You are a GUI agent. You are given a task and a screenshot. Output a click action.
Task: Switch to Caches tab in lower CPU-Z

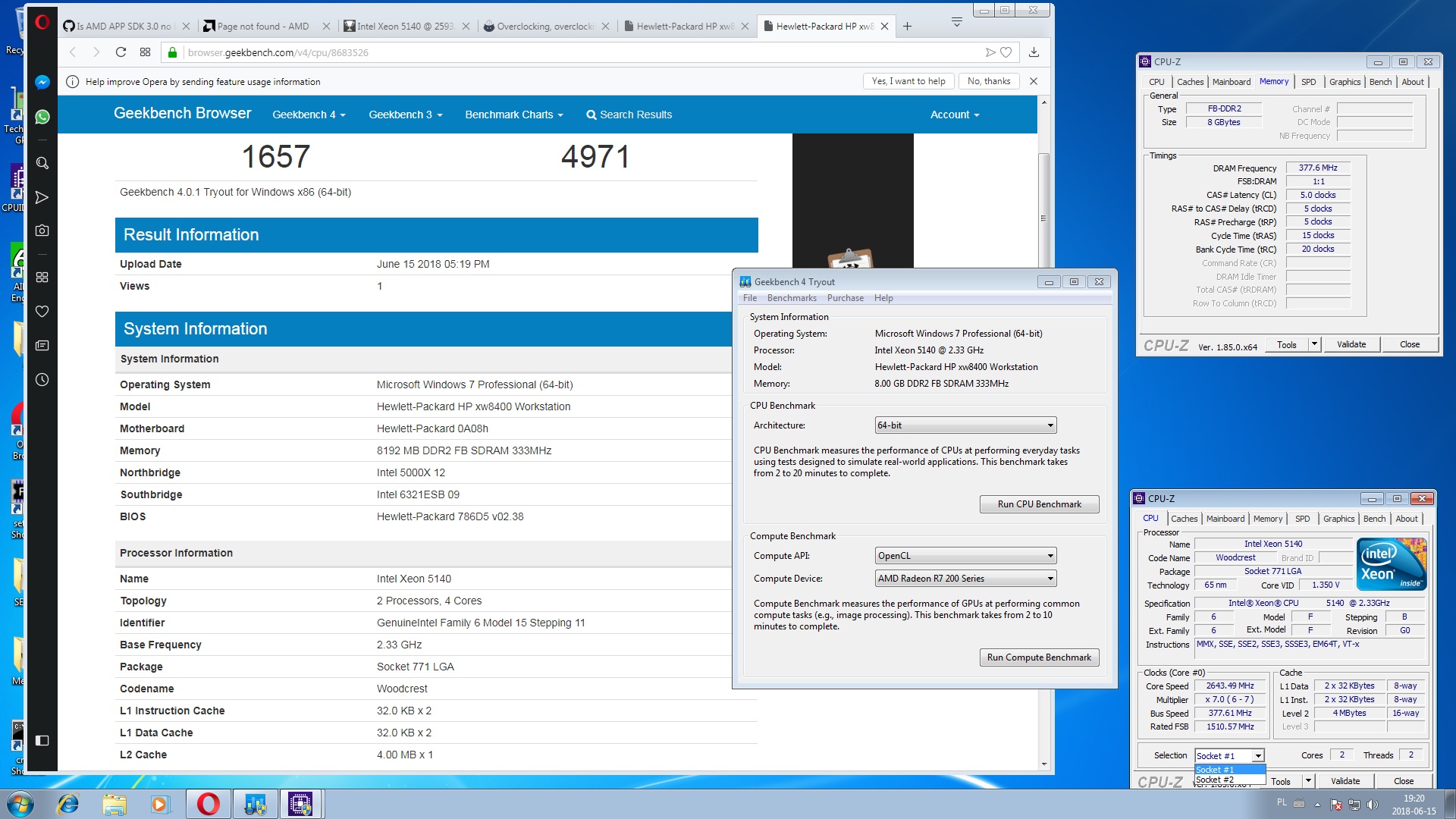[1184, 519]
